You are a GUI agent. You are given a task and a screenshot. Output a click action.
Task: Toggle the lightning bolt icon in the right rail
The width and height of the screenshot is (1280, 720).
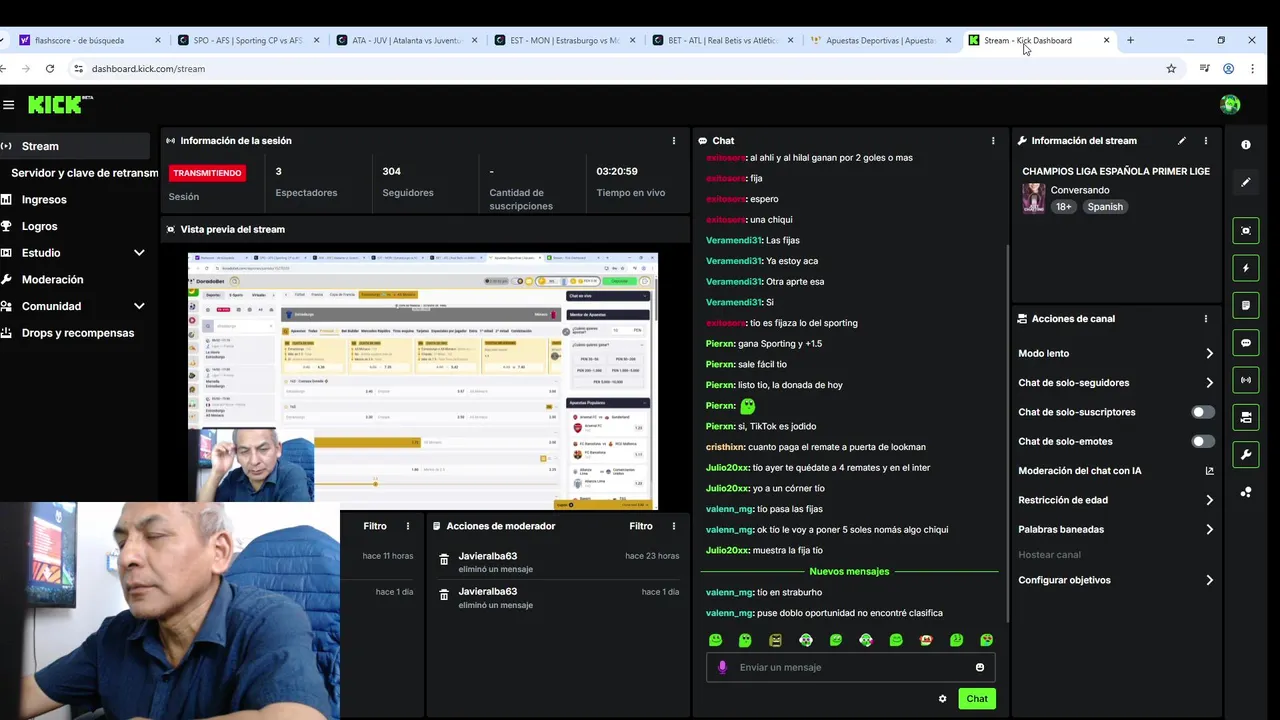(x=1246, y=268)
